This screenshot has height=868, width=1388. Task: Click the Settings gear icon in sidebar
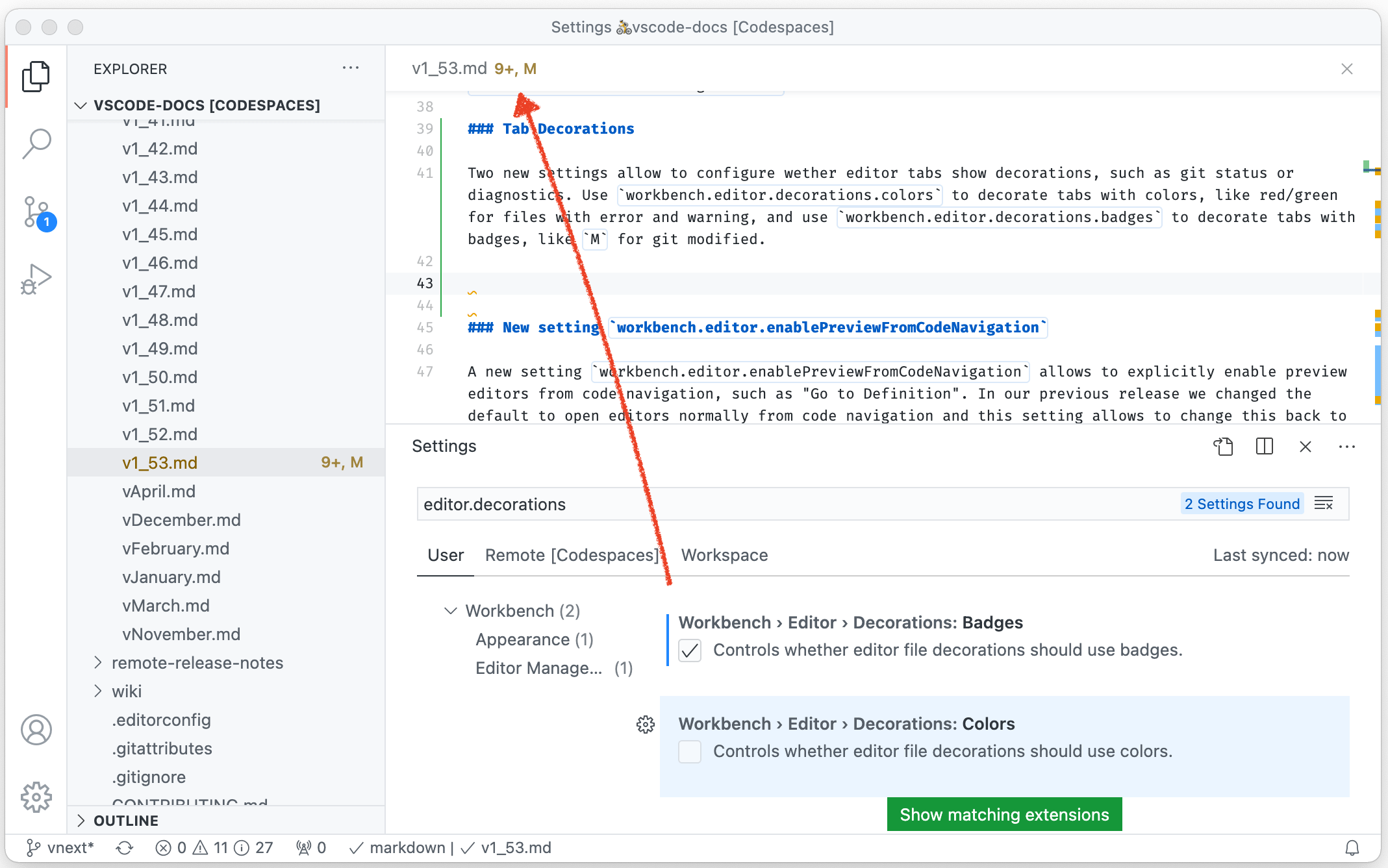35,797
